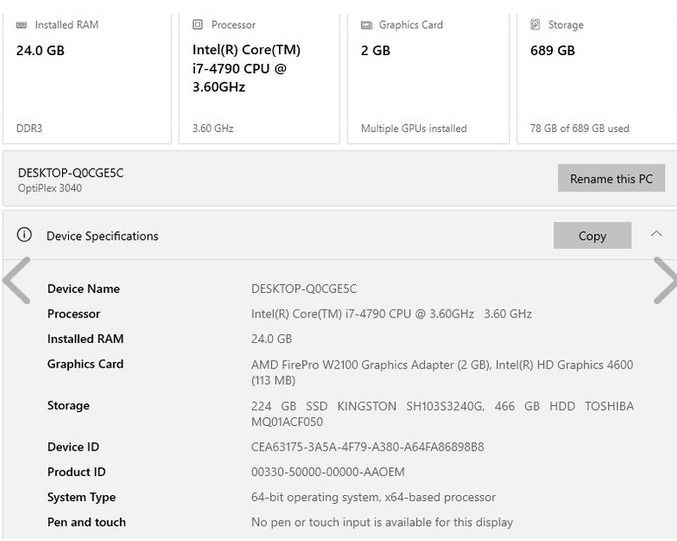Click 3.60 GHz at Processor card bottom
The width and height of the screenshot is (677, 541).
[x=213, y=128]
